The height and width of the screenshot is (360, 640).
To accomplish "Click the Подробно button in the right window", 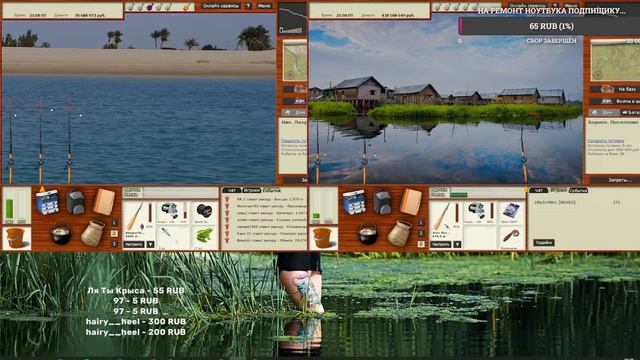I will tap(544, 242).
